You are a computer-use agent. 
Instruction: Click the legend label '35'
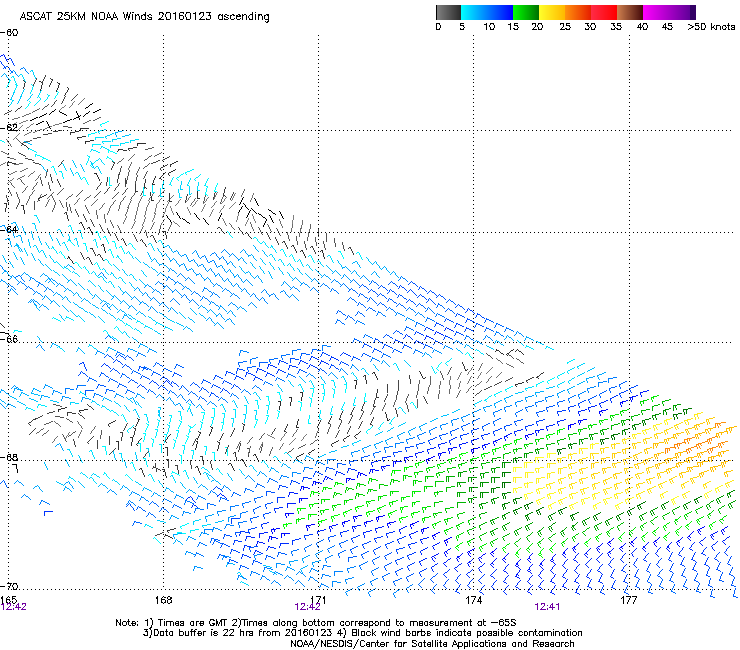(616, 27)
